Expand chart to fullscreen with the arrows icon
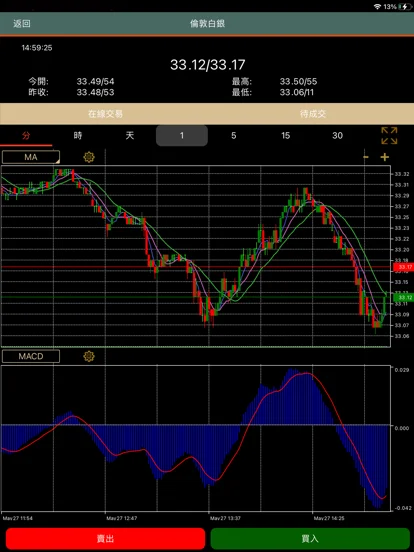 point(389,136)
